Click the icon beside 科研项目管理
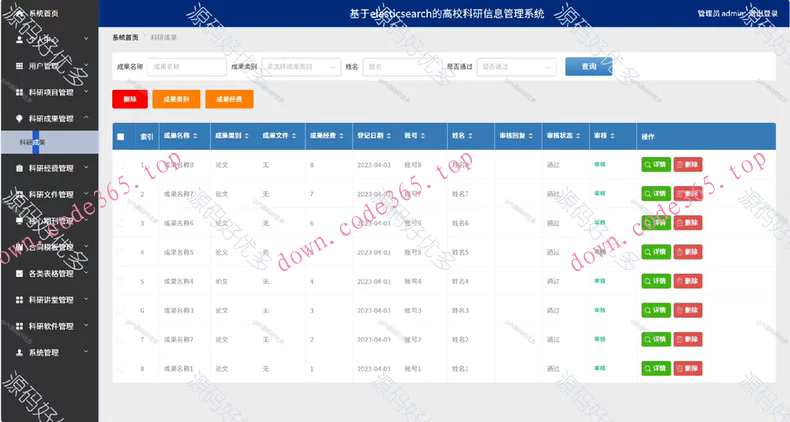Image resolution: width=790 pixels, height=422 pixels. [x=19, y=92]
